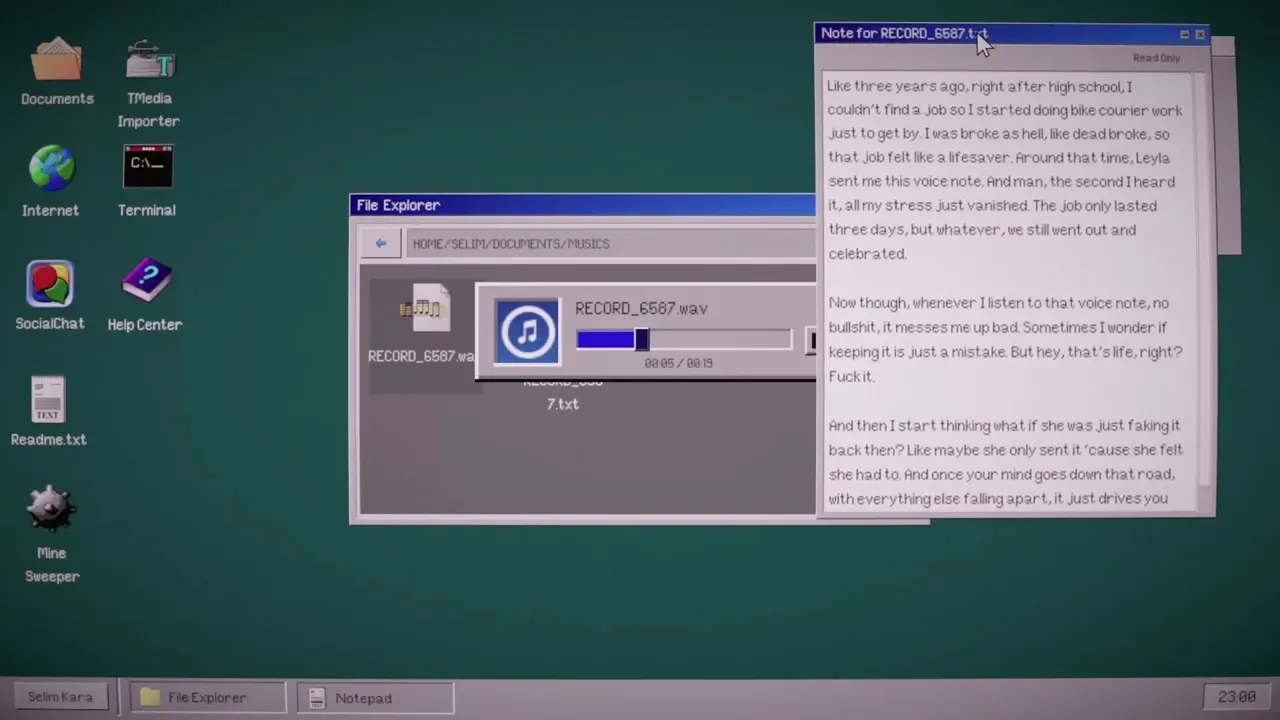Go back using File Explorer arrow
This screenshot has height=720, width=1280.
380,243
